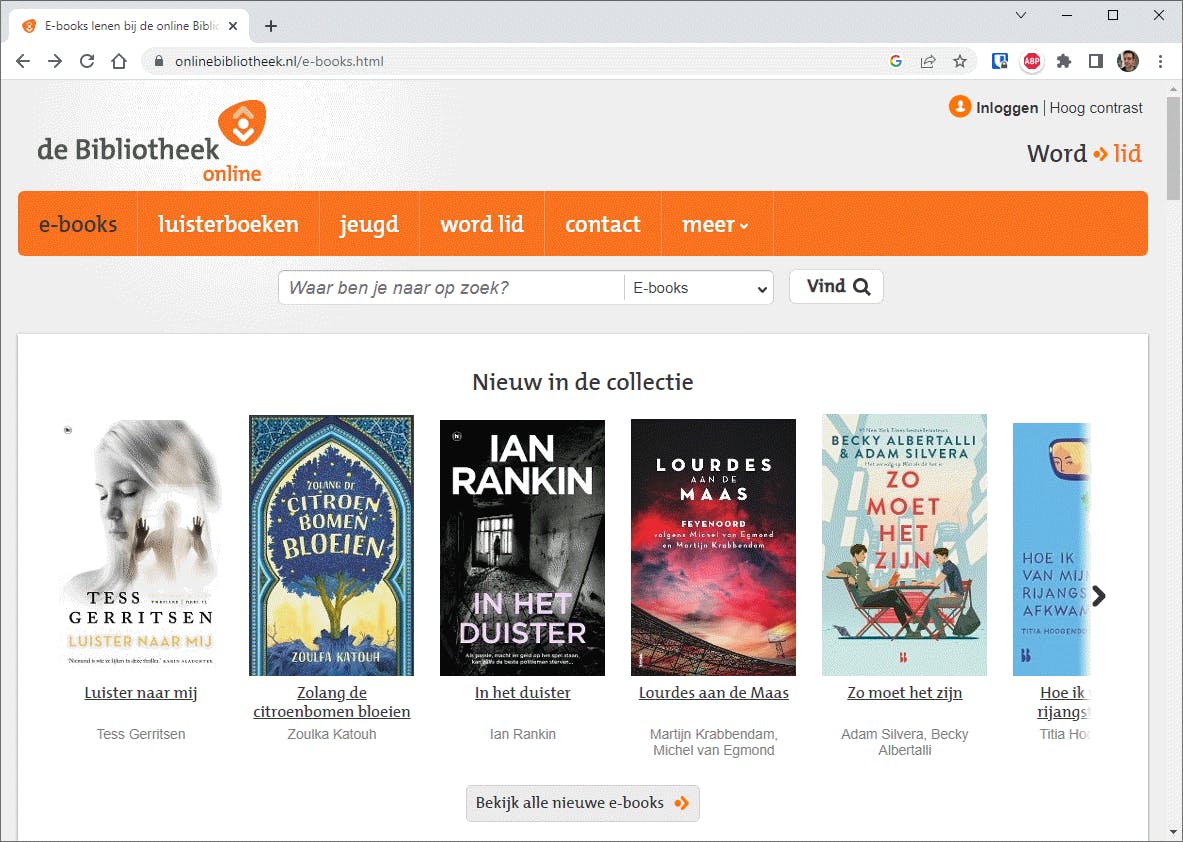Open a new browser tab
Screen dimensions: 1183x842
tap(271, 26)
